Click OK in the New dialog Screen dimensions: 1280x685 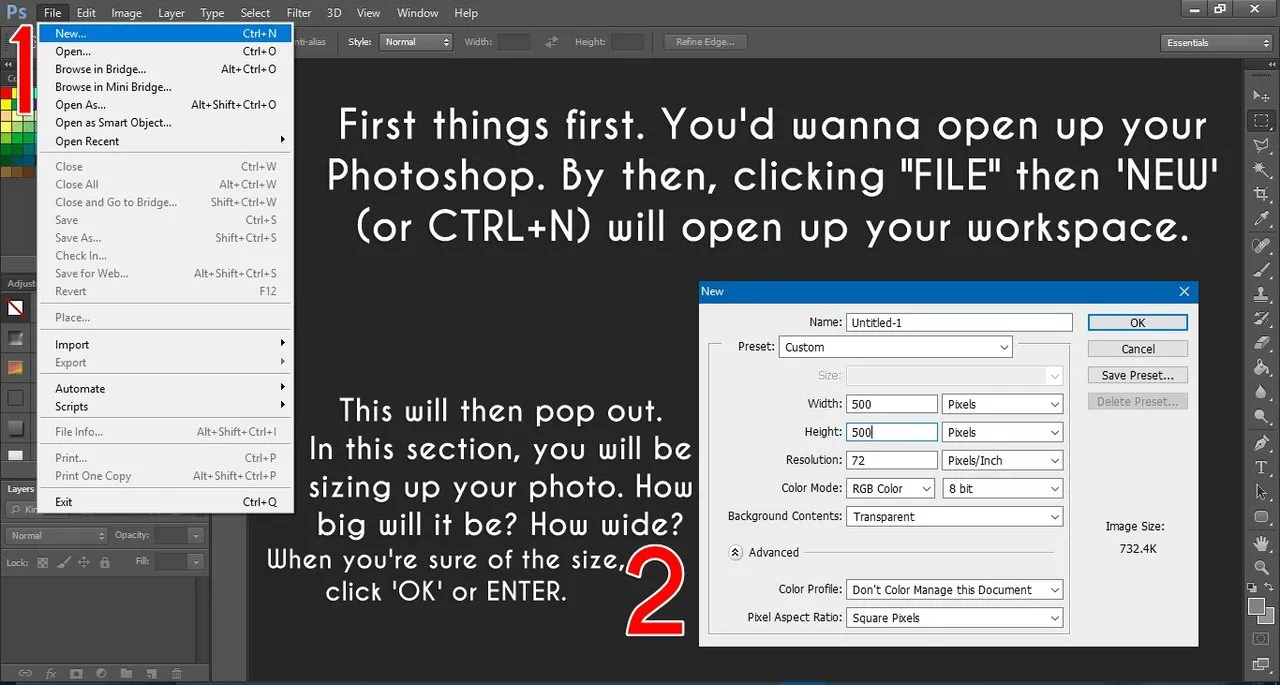tap(1138, 323)
